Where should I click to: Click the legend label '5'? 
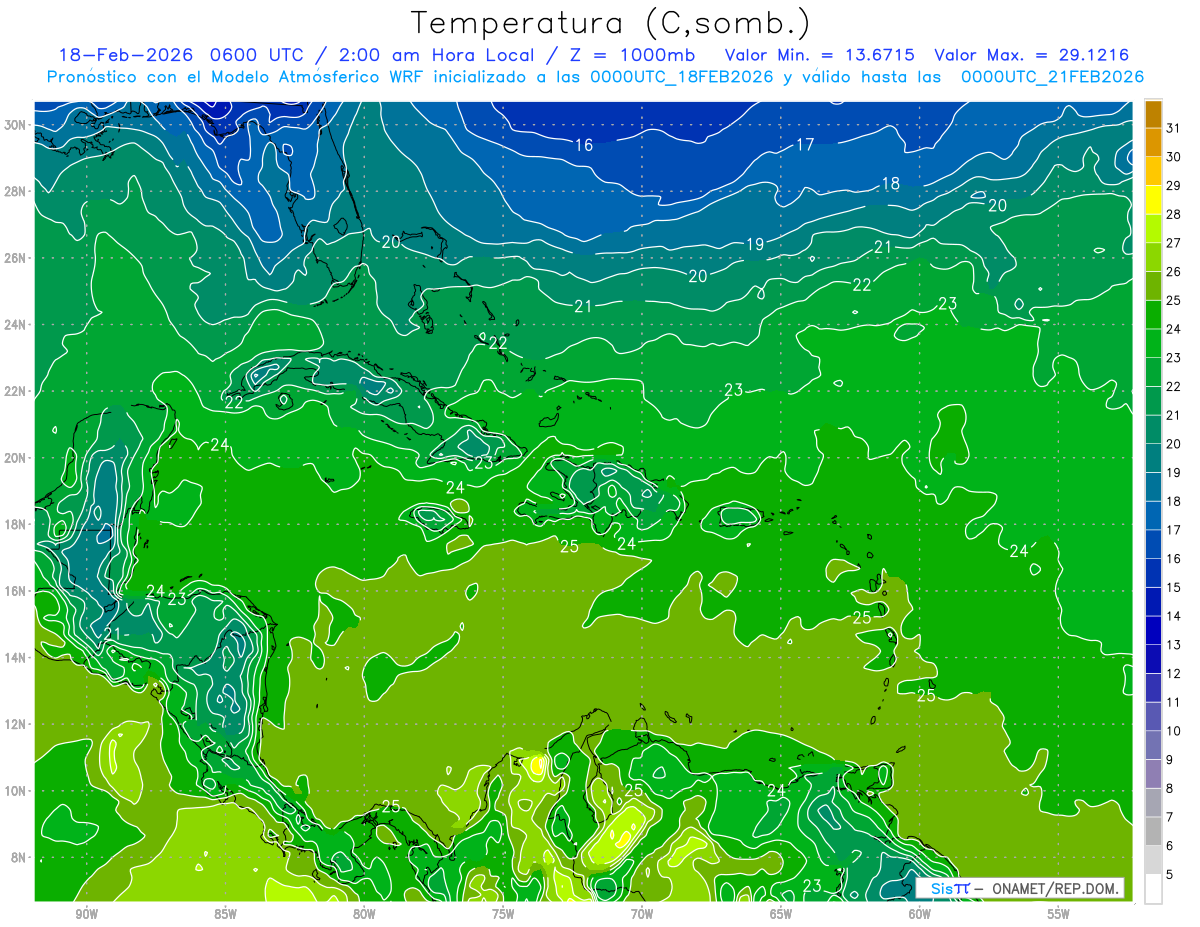tap(1170, 874)
